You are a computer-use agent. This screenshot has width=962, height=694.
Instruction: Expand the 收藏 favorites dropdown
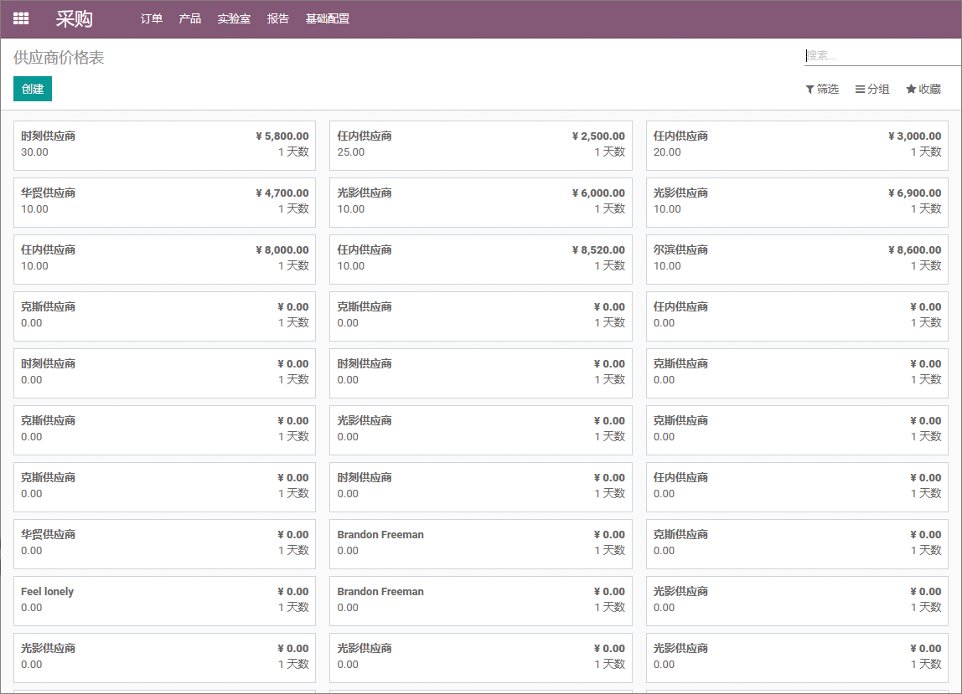pyautogui.click(x=923, y=89)
